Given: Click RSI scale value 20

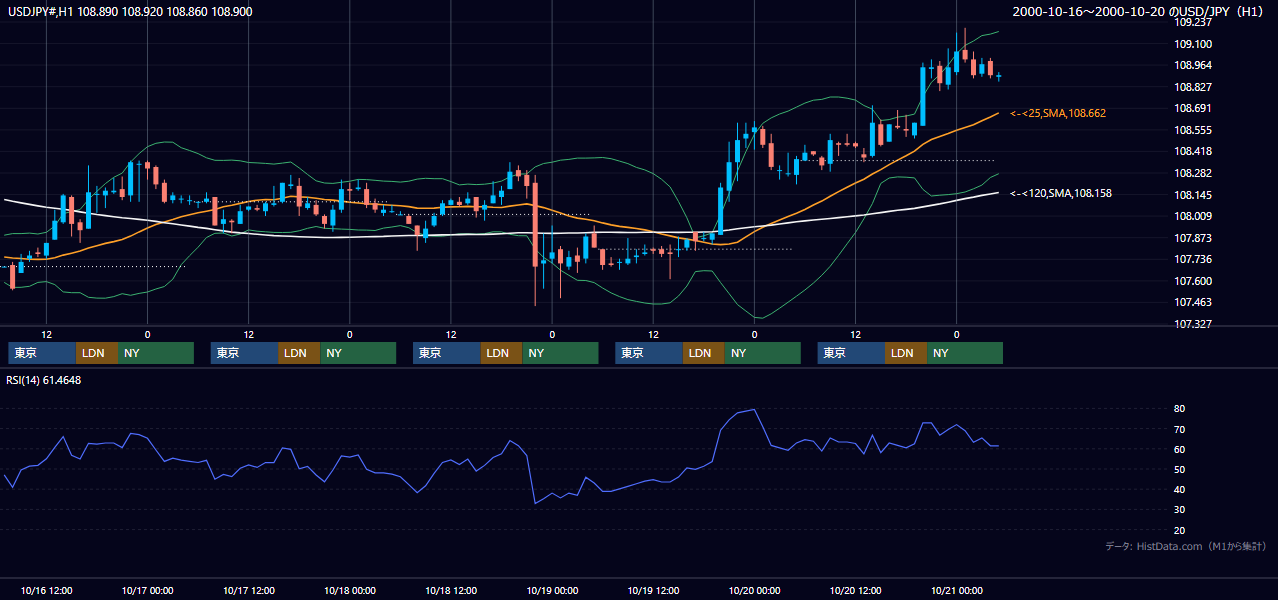Looking at the screenshot, I should (1180, 530).
